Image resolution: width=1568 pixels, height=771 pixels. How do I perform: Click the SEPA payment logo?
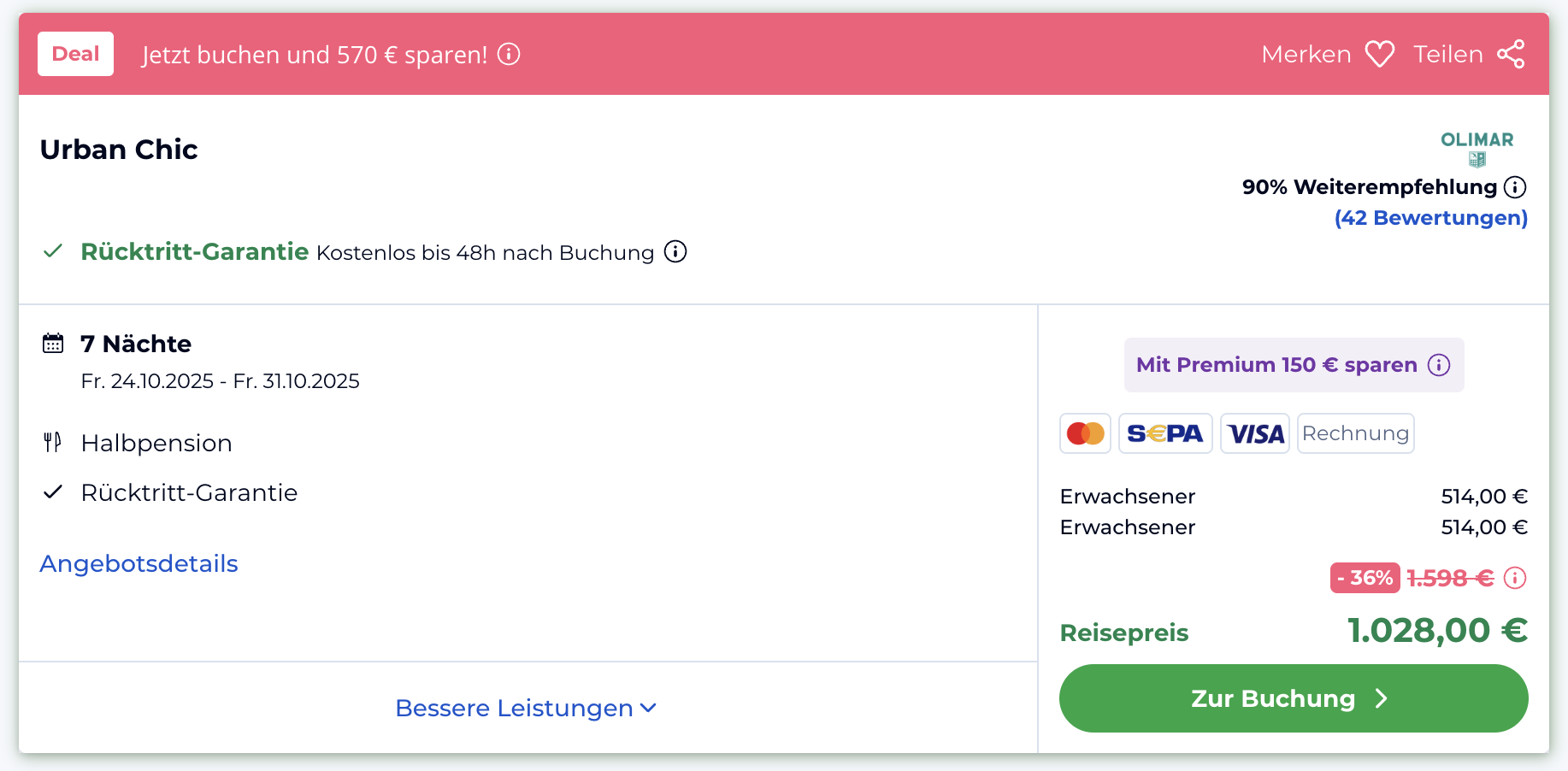click(x=1164, y=433)
